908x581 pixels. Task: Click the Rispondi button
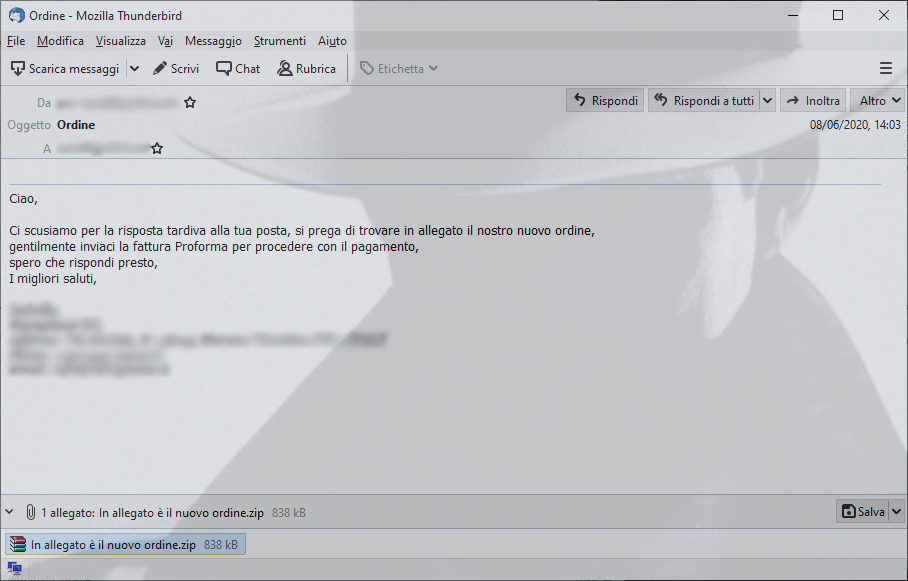(x=605, y=101)
